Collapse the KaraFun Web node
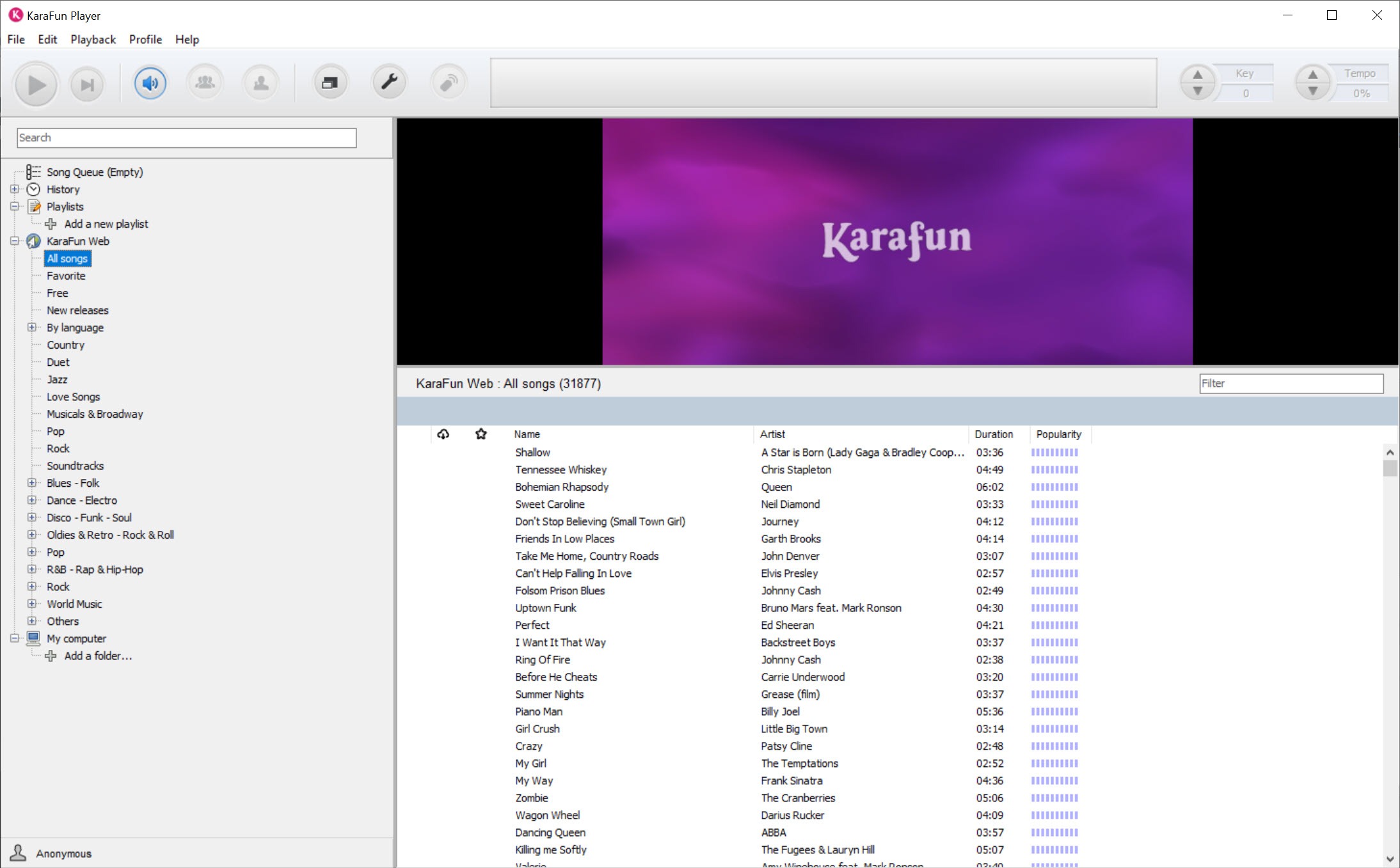 [14, 241]
